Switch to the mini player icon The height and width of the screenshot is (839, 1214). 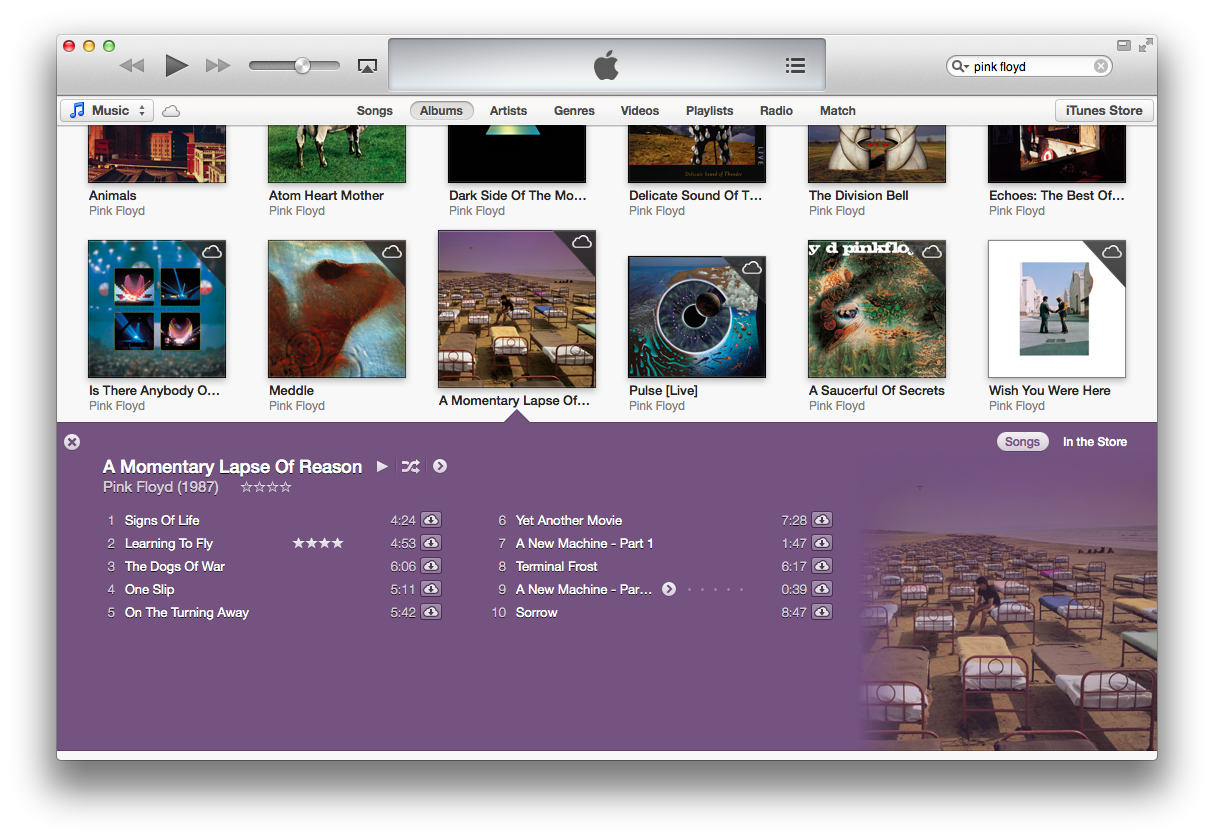[x=1124, y=45]
